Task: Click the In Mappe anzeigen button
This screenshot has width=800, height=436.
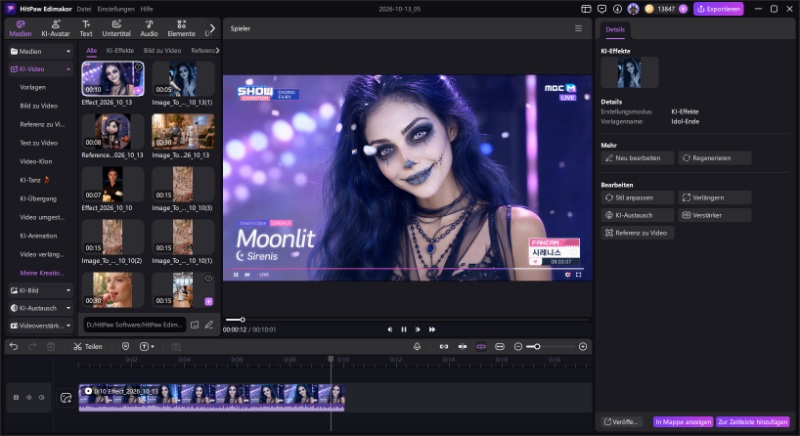Action: (683, 422)
